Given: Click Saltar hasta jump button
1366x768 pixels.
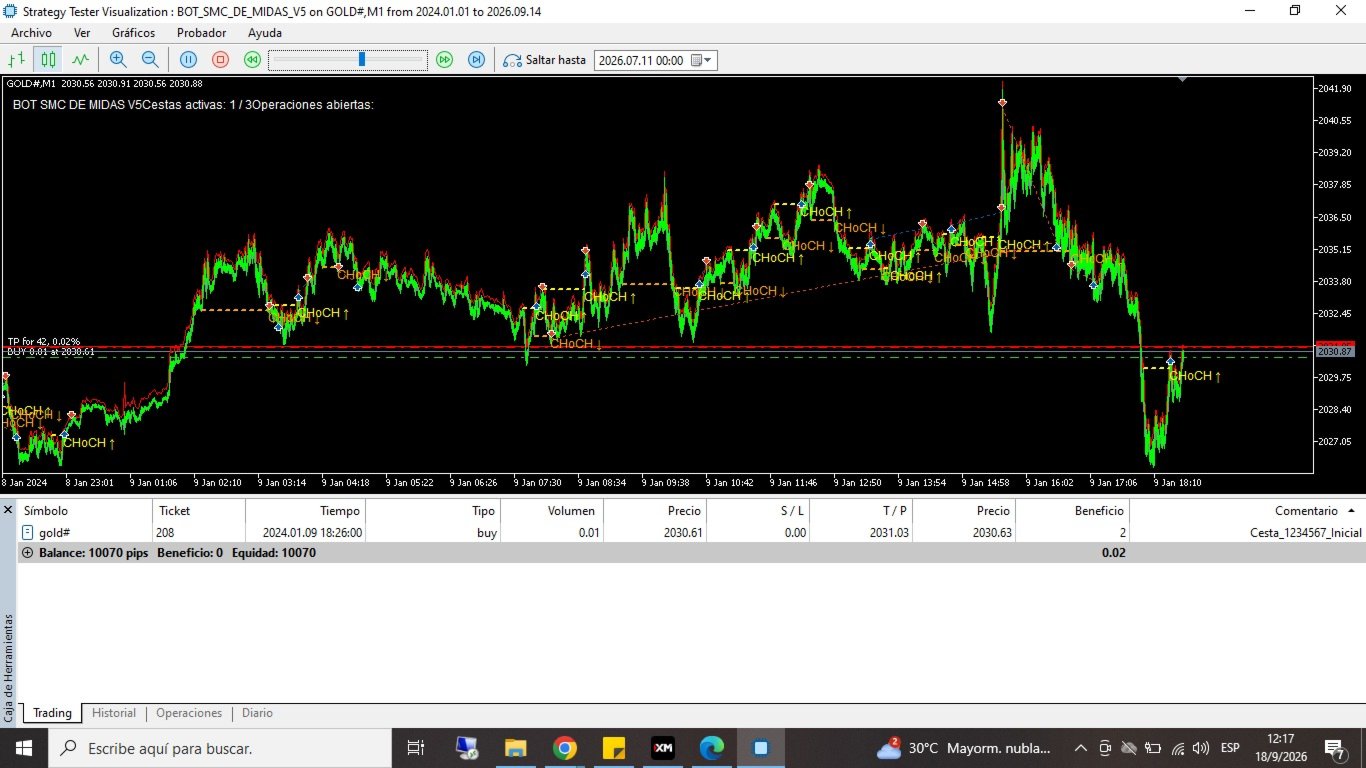Looking at the screenshot, I should (544, 60).
